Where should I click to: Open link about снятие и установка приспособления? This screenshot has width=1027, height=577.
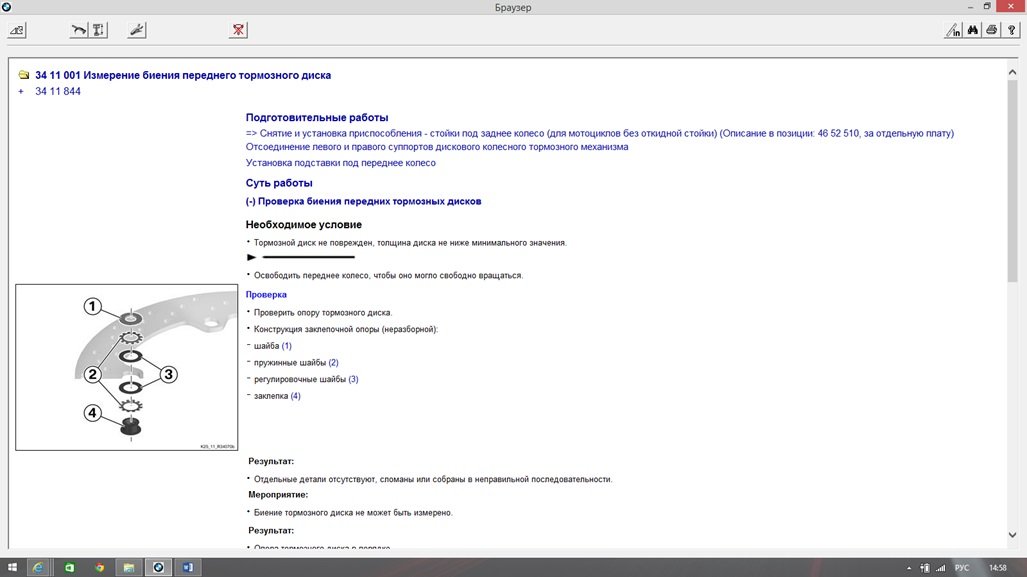point(599,133)
